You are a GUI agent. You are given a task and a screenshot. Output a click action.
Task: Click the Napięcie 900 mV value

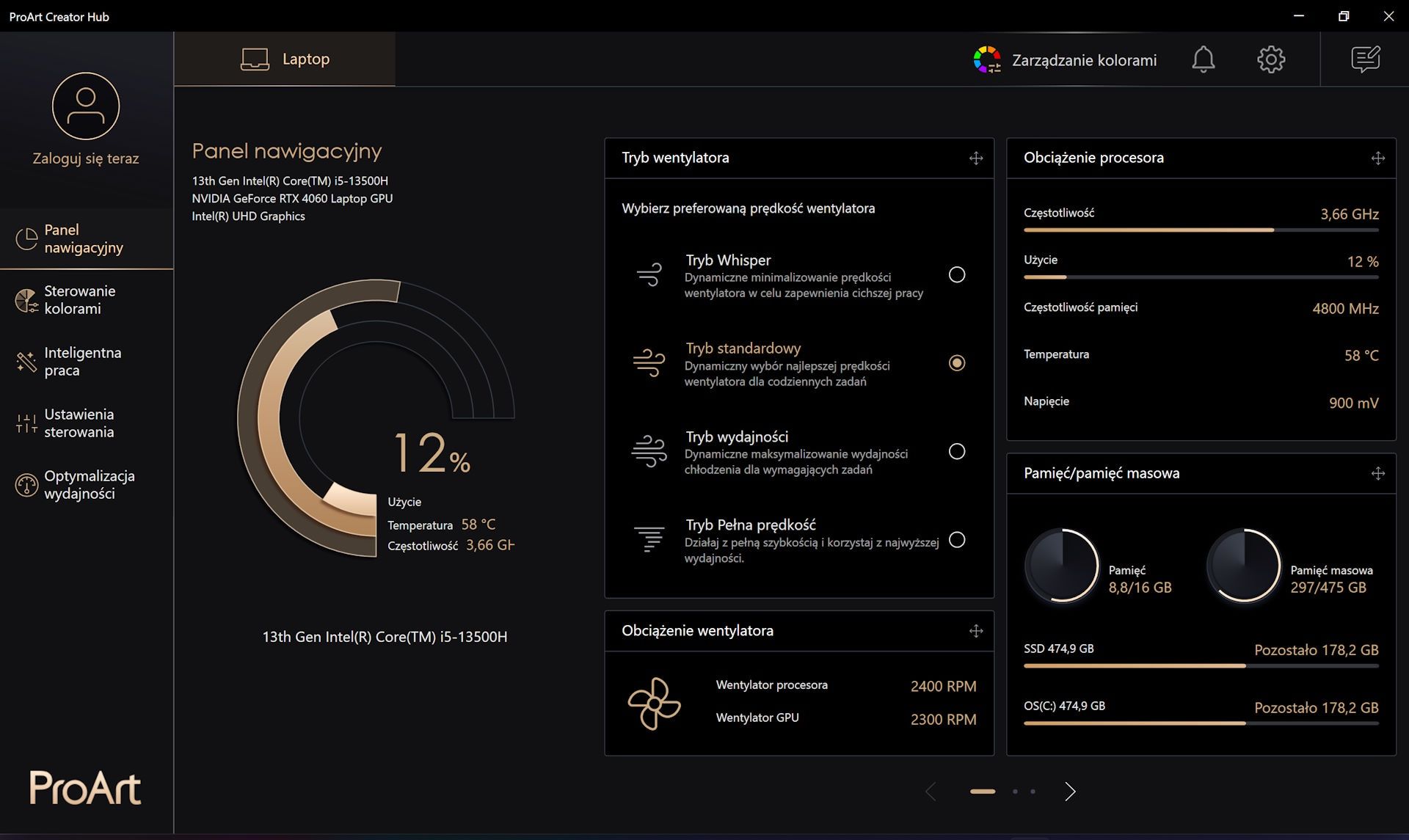pyautogui.click(x=1353, y=403)
